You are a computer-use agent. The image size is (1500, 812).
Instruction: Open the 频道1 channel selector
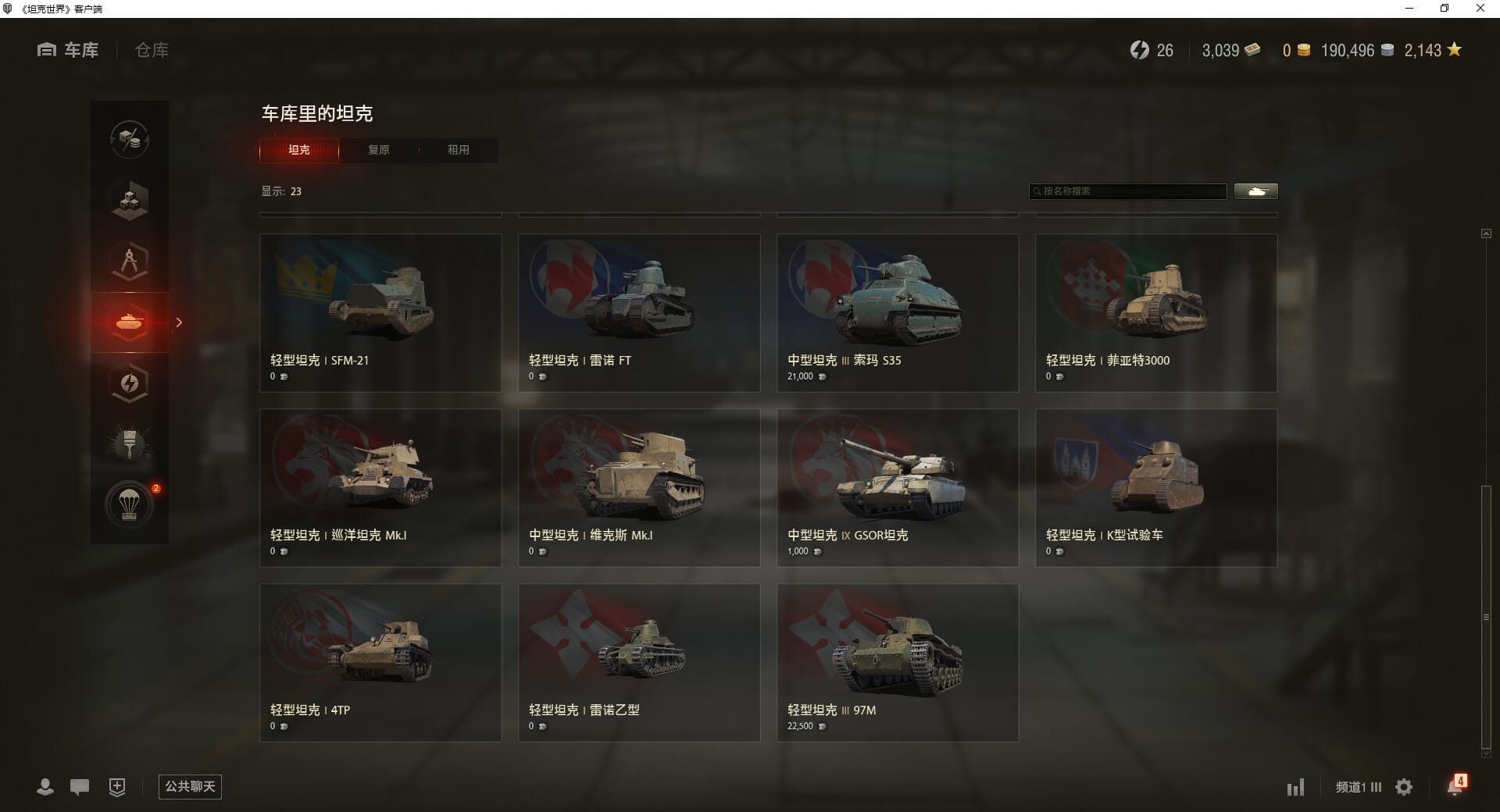click(1358, 787)
